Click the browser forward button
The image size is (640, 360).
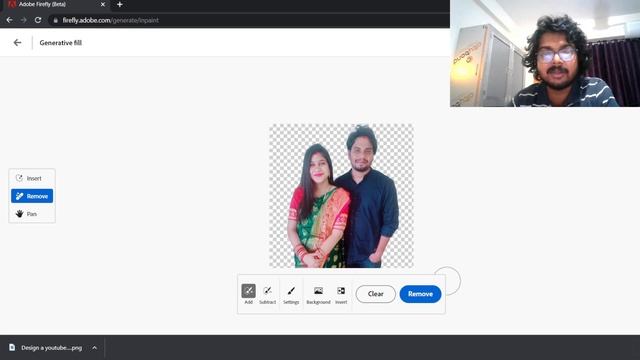point(24,20)
